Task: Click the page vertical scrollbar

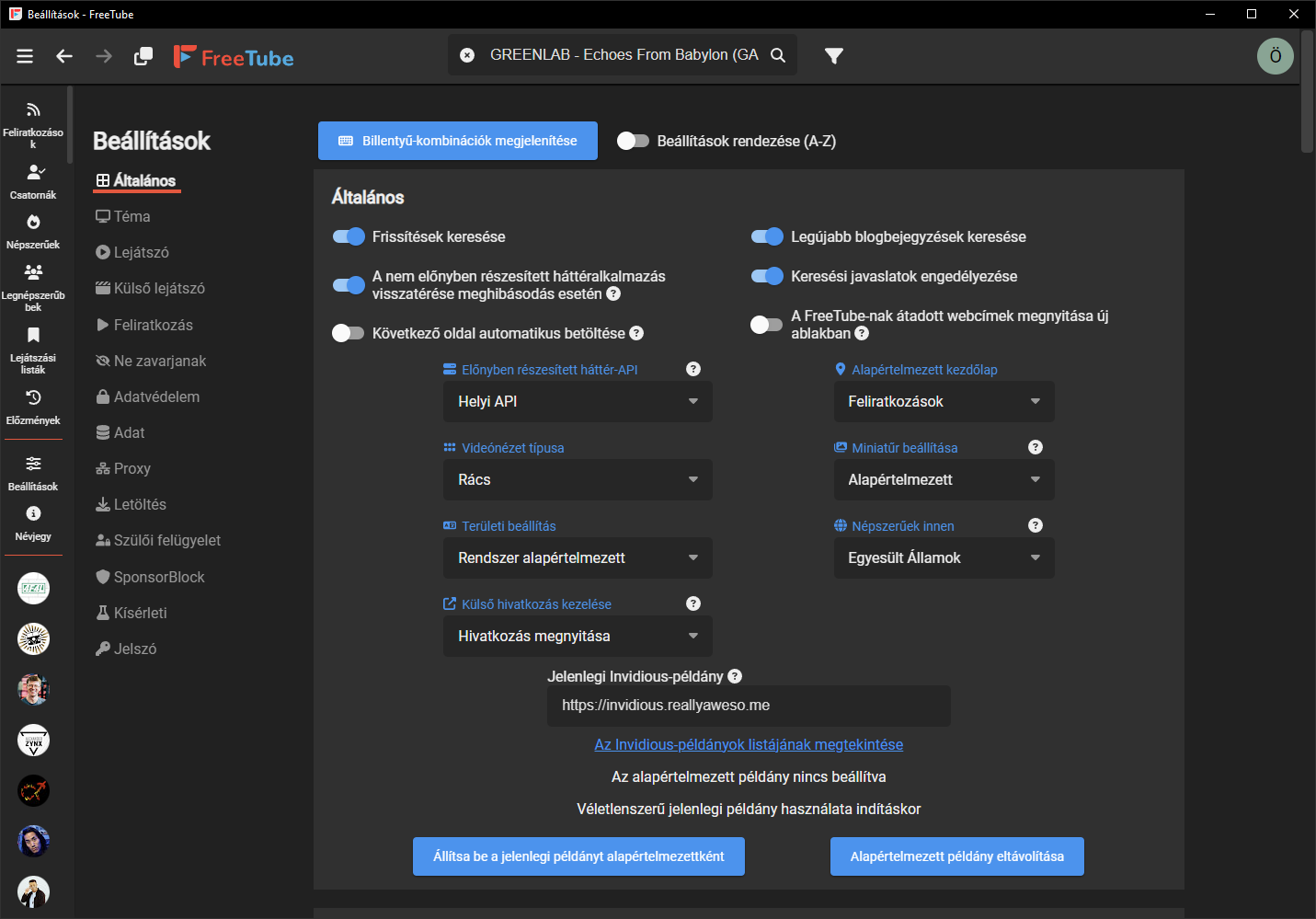Action: 1308,92
